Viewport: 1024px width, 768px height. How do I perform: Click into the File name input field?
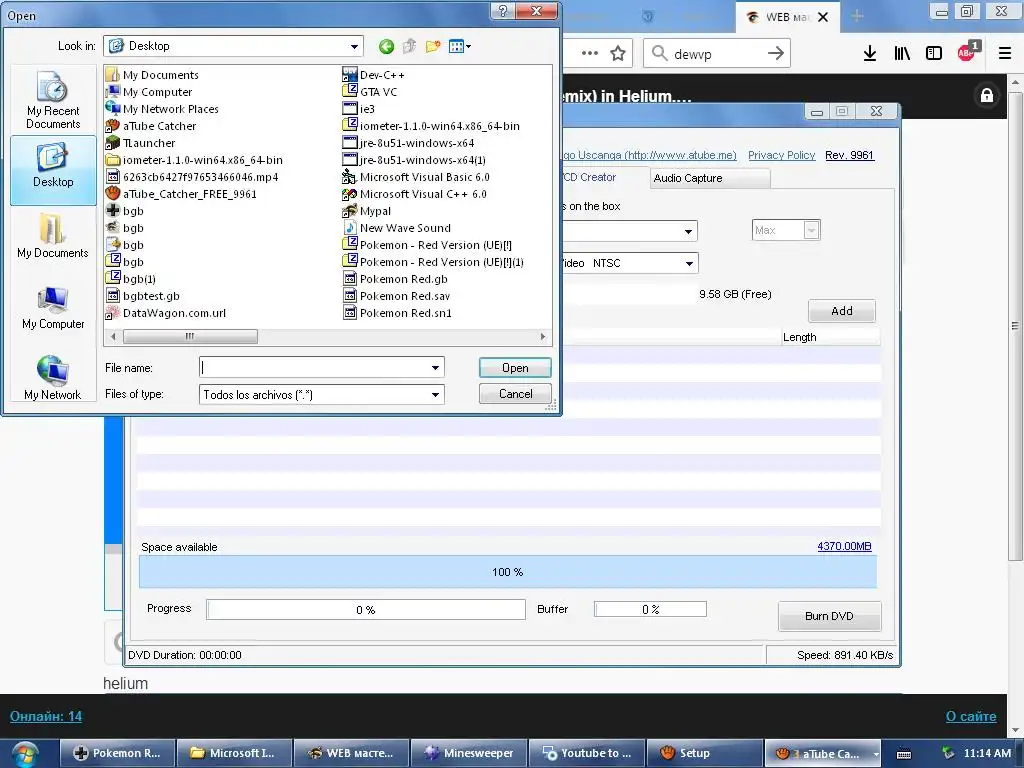tap(313, 368)
